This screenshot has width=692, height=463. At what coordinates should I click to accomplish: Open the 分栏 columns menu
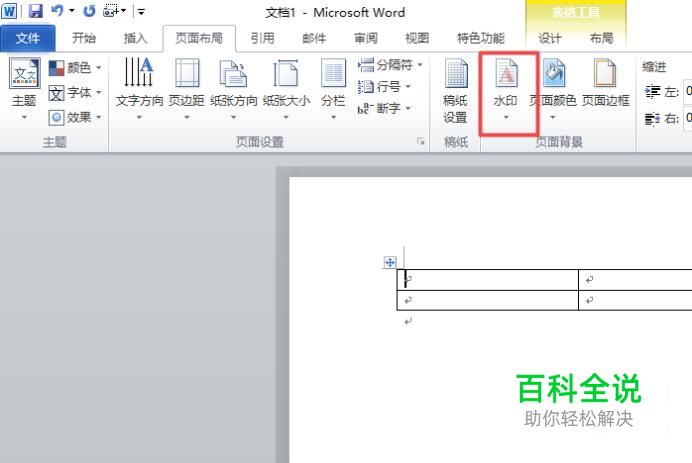coord(333,88)
